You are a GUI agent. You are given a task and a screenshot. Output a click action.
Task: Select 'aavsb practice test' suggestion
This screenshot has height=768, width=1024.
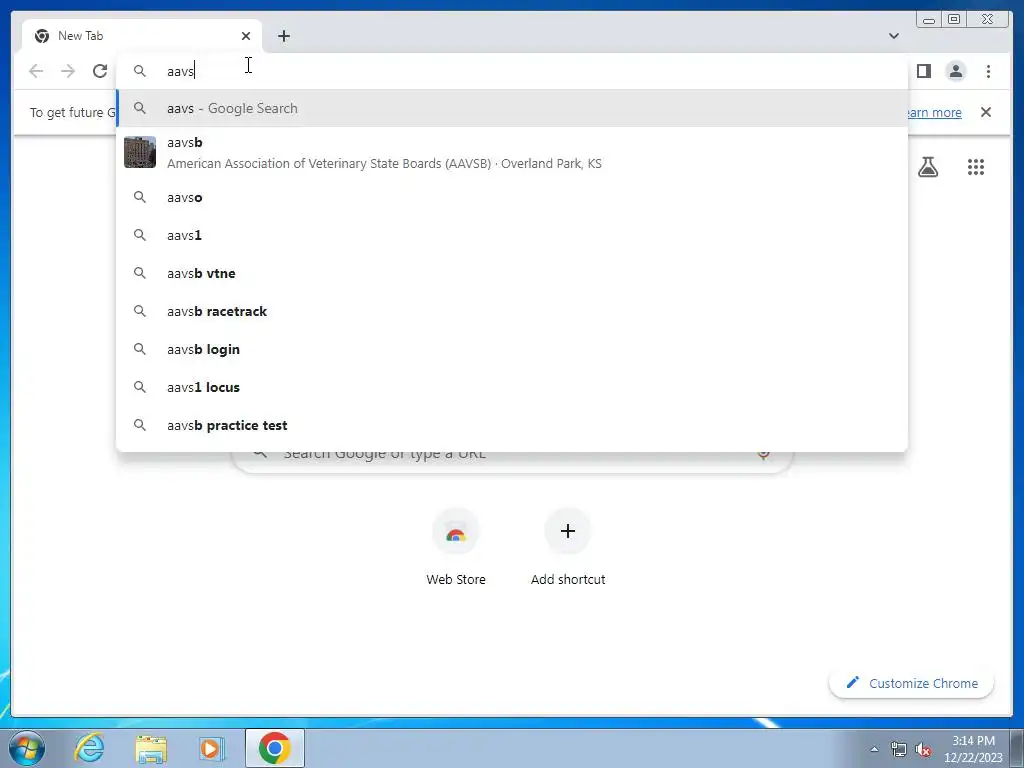tap(512, 425)
